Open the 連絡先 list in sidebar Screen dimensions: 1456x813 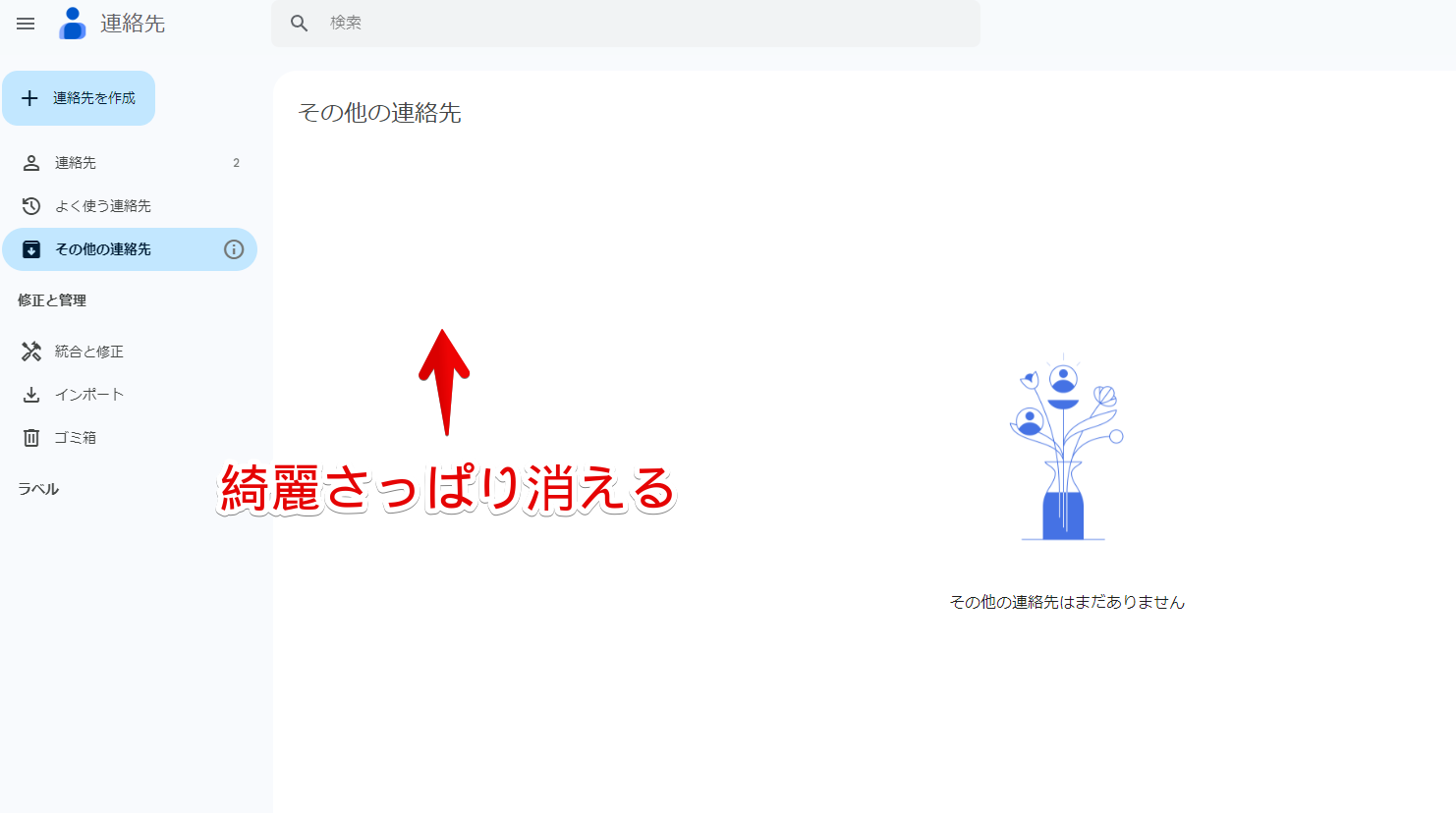point(130,163)
